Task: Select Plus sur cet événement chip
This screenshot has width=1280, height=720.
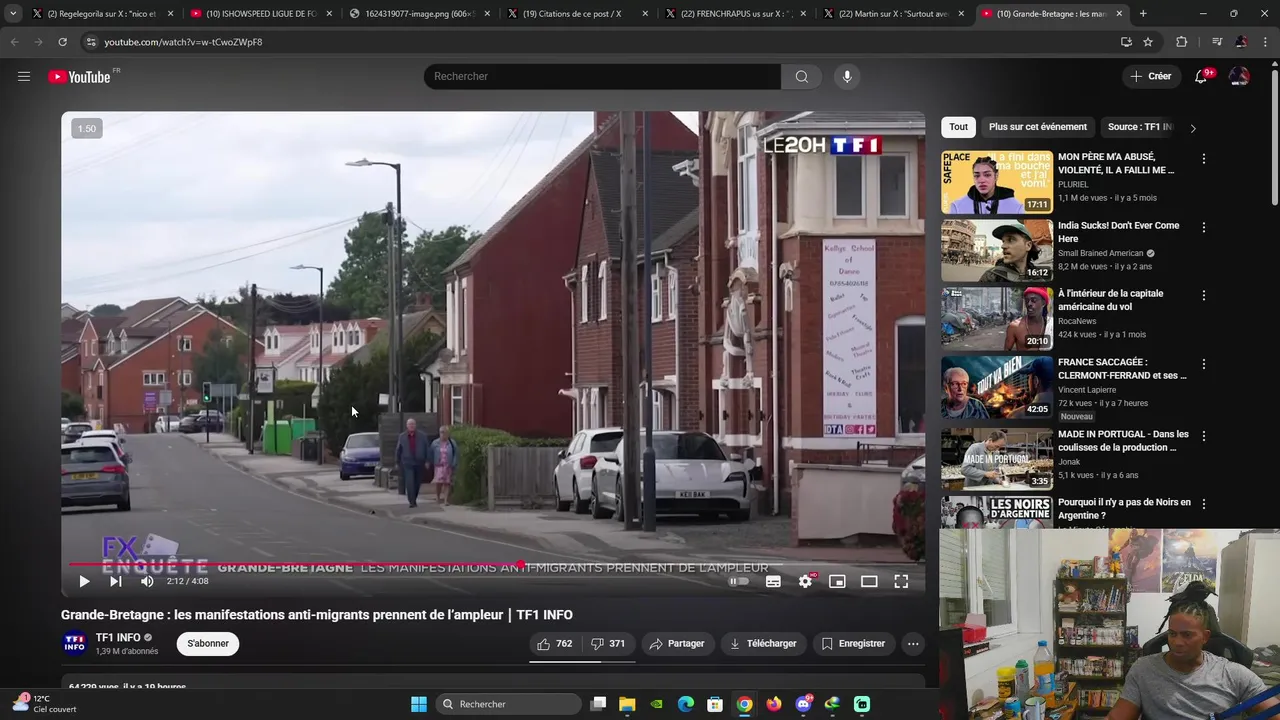Action: (x=1038, y=127)
